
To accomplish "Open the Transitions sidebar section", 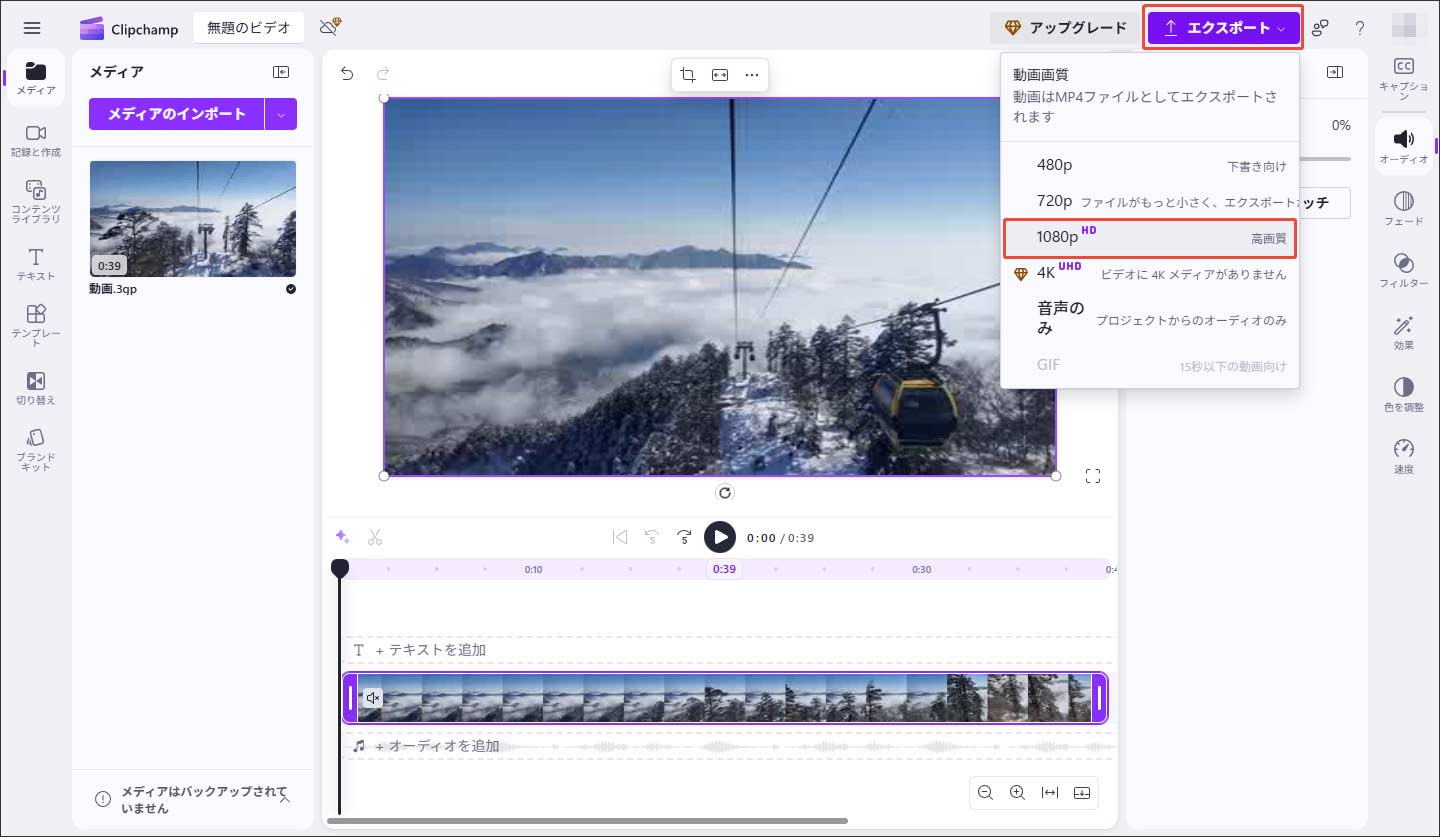I will [x=36, y=388].
